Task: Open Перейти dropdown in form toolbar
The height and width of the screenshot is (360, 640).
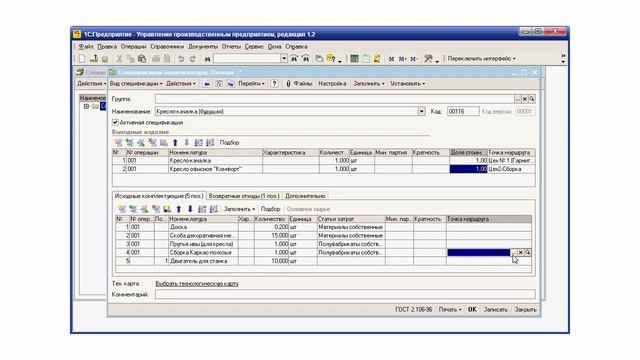Action: tap(251, 83)
